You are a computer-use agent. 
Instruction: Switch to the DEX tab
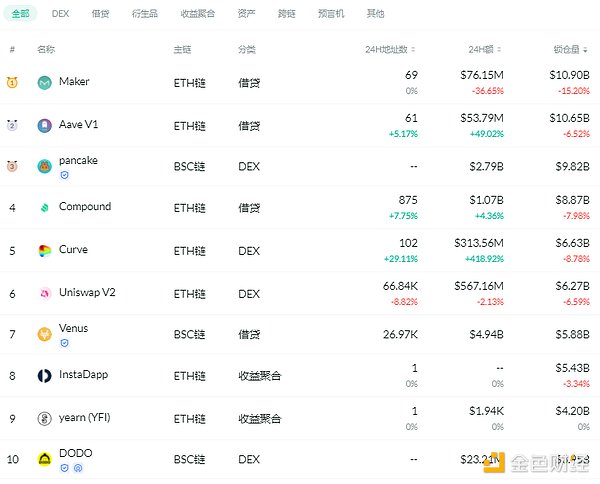[60, 14]
